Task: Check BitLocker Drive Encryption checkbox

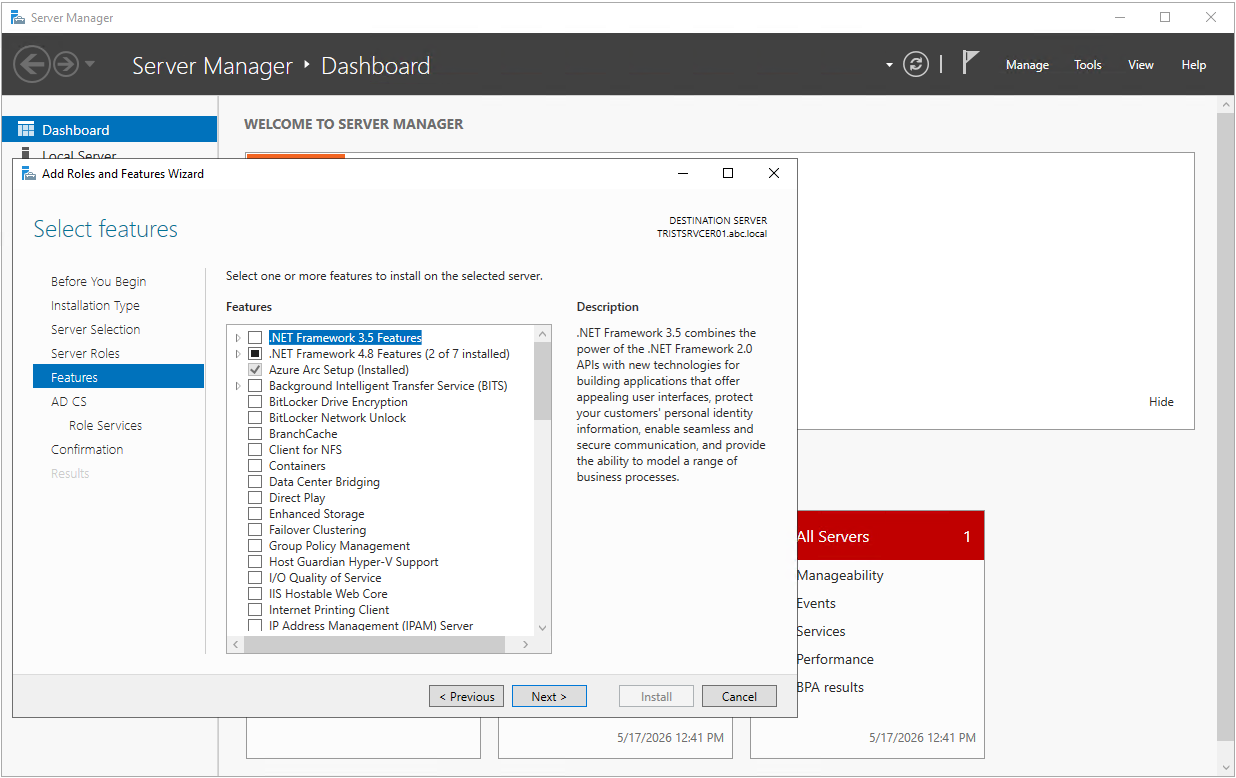Action: pyautogui.click(x=255, y=402)
